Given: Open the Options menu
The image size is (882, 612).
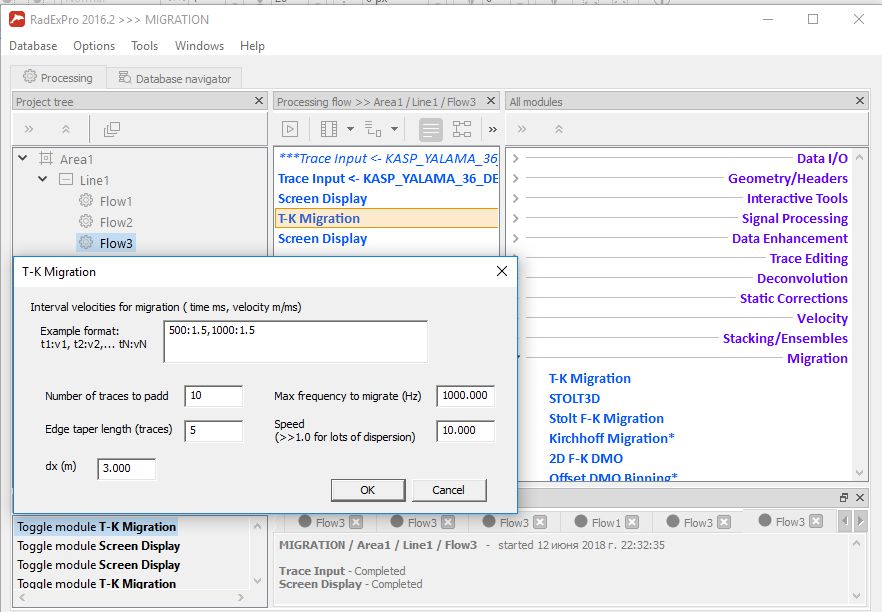Looking at the screenshot, I should pyautogui.click(x=94, y=46).
